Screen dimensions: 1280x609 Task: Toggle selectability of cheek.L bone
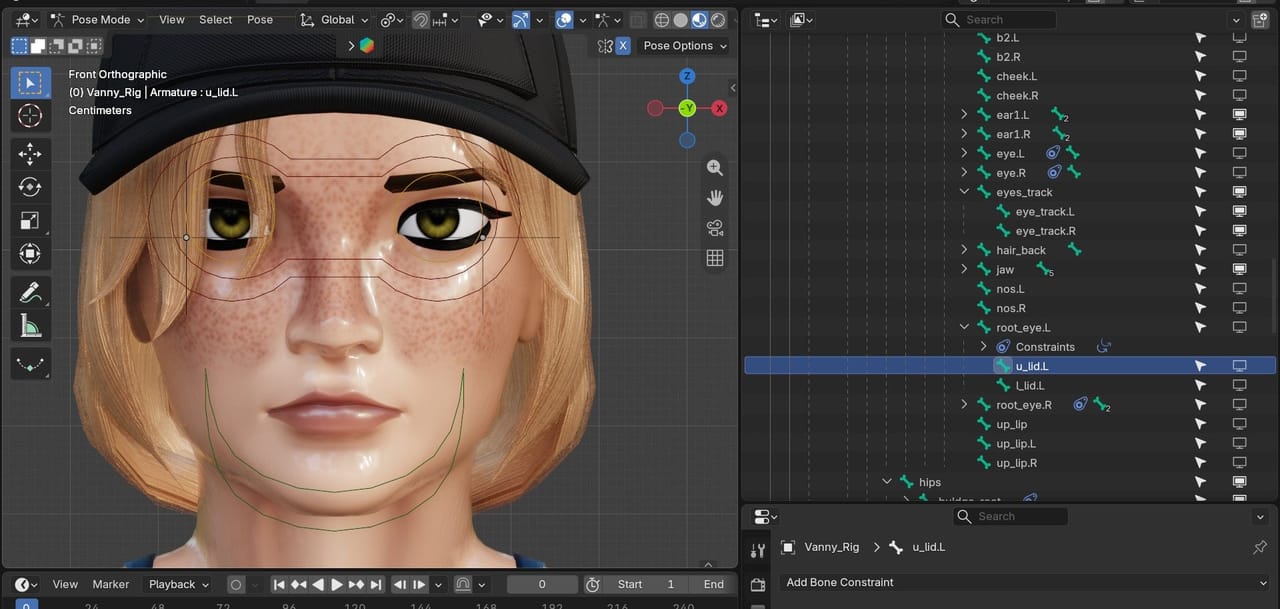tap(1200, 76)
